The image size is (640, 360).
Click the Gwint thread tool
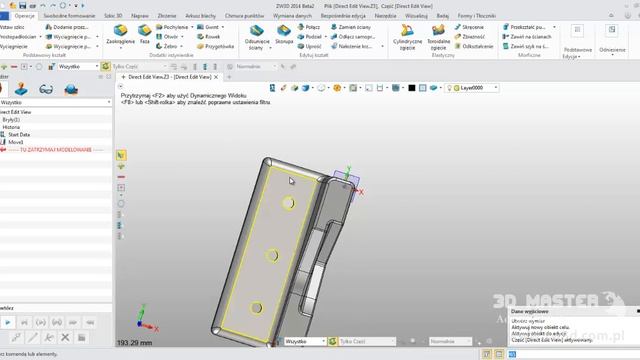click(x=208, y=27)
